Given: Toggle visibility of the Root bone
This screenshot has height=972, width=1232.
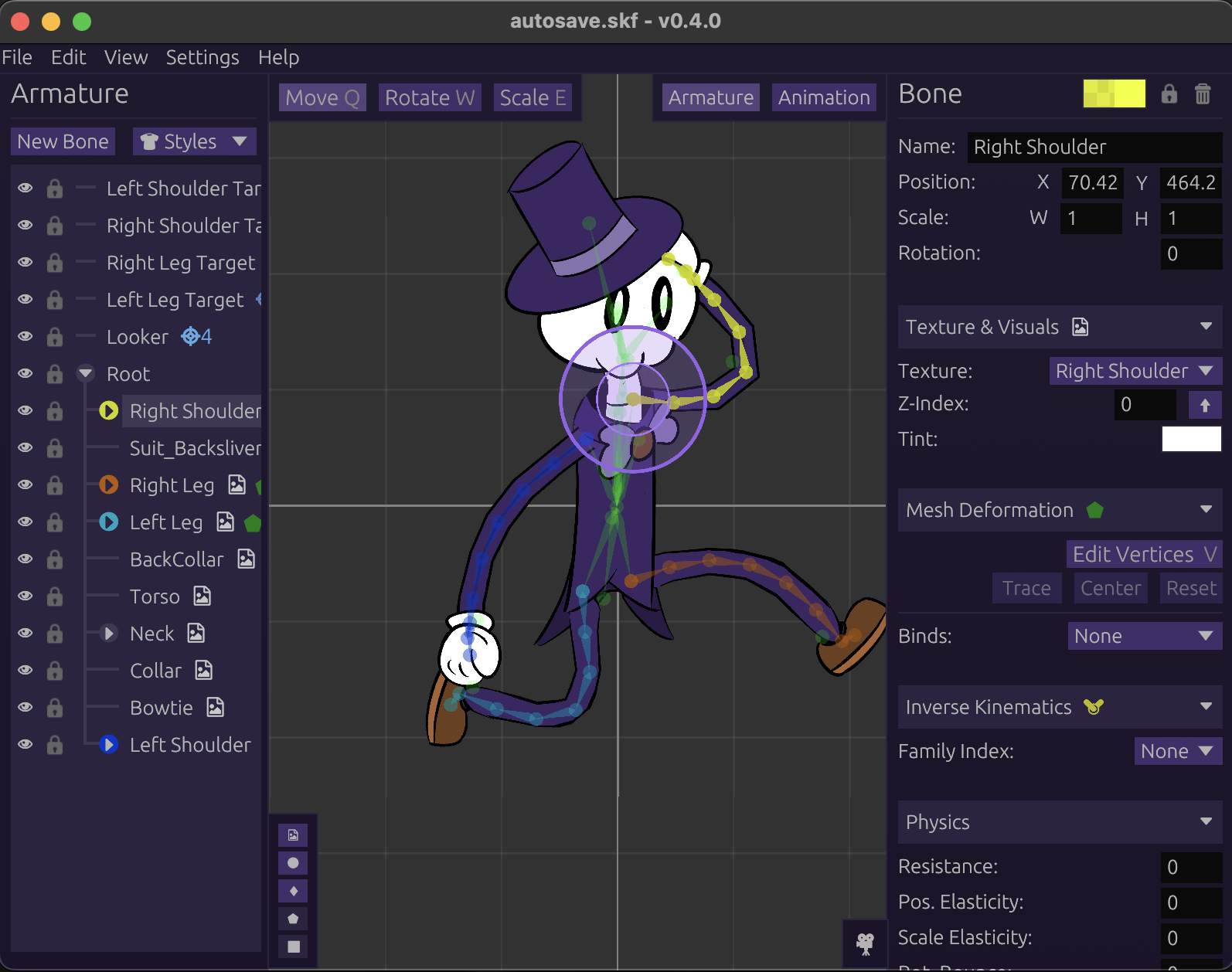Looking at the screenshot, I should 26,374.
